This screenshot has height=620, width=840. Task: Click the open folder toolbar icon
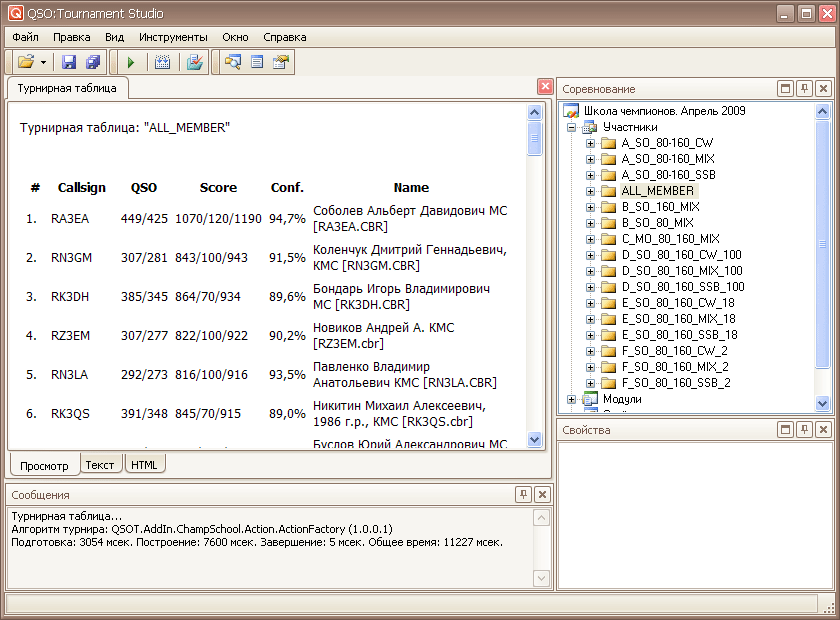(x=26, y=62)
